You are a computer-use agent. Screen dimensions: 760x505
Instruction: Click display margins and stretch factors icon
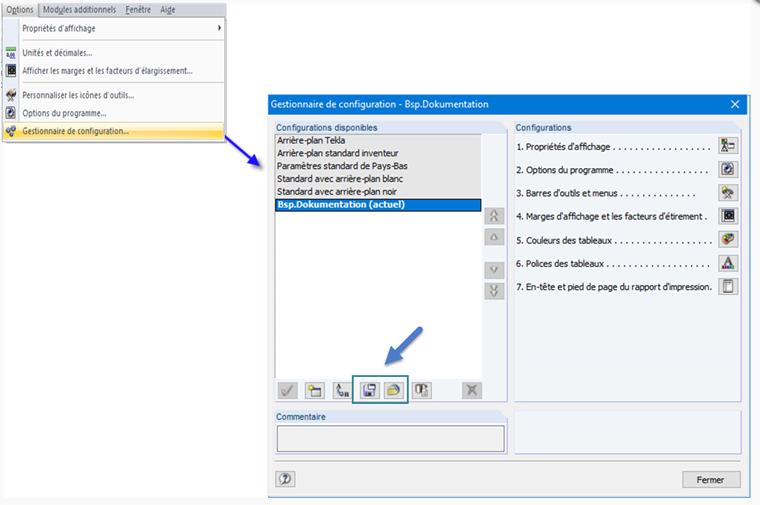(x=728, y=216)
